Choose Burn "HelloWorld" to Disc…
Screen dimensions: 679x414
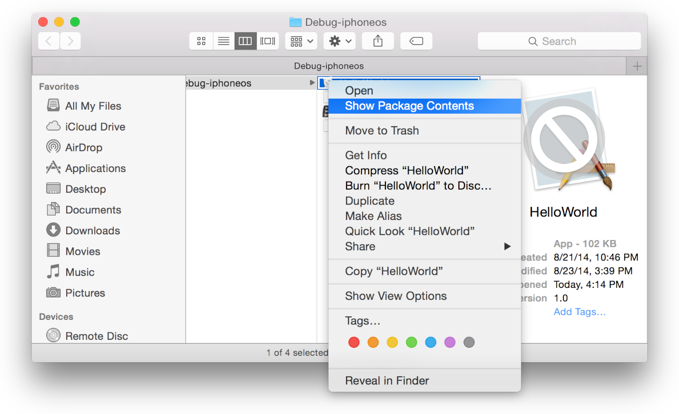click(x=424, y=186)
